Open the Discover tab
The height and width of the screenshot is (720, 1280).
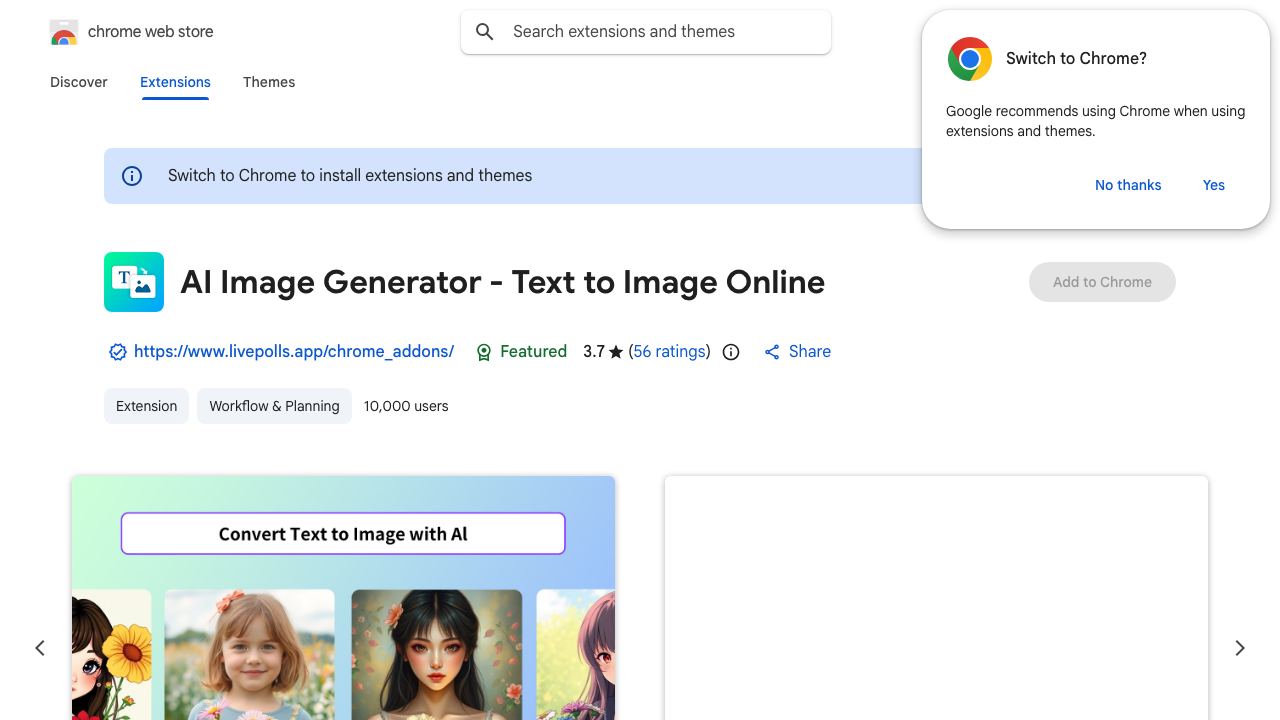click(79, 82)
